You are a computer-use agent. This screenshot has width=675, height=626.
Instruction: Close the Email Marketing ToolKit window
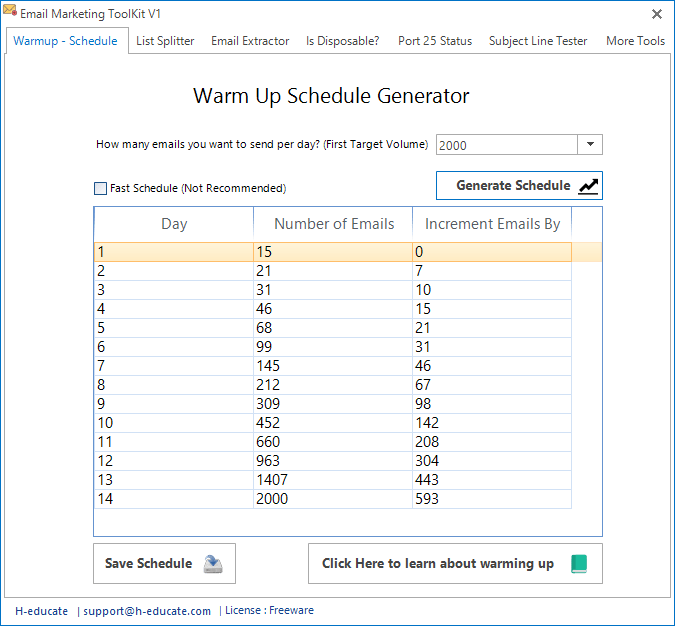[x=656, y=14]
